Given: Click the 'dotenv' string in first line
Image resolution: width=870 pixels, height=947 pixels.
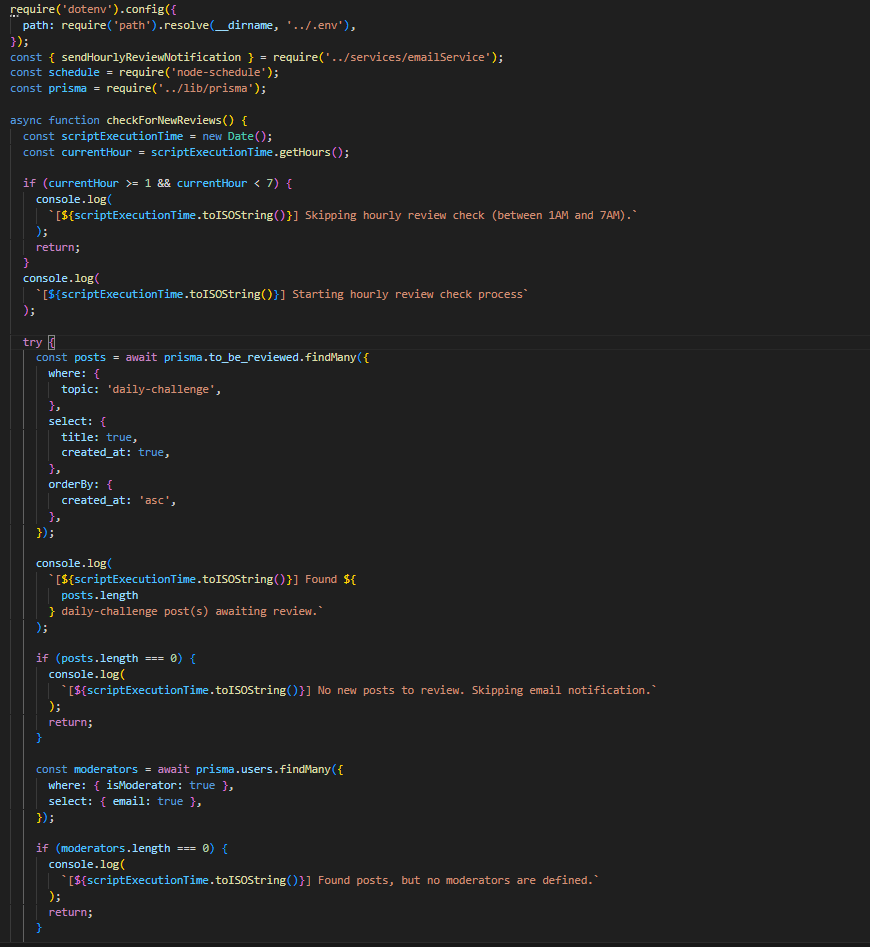Looking at the screenshot, I should click(81, 9).
